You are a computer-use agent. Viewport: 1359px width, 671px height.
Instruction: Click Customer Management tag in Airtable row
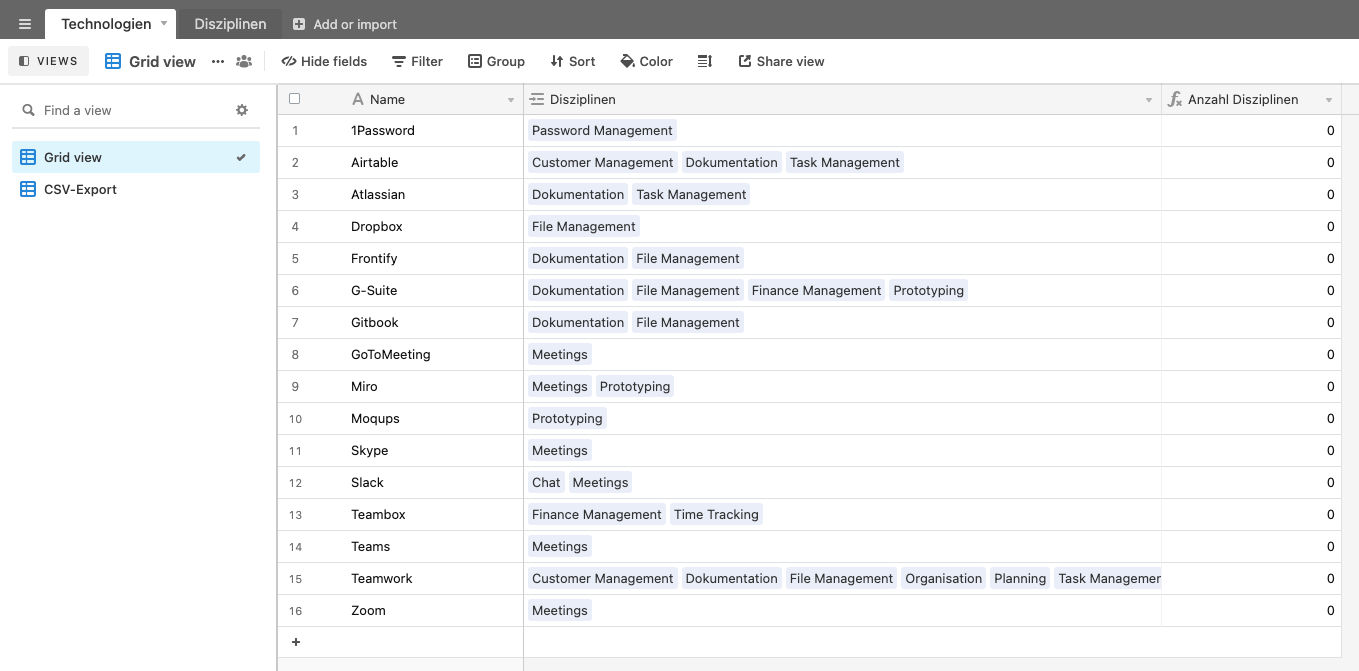pos(602,163)
